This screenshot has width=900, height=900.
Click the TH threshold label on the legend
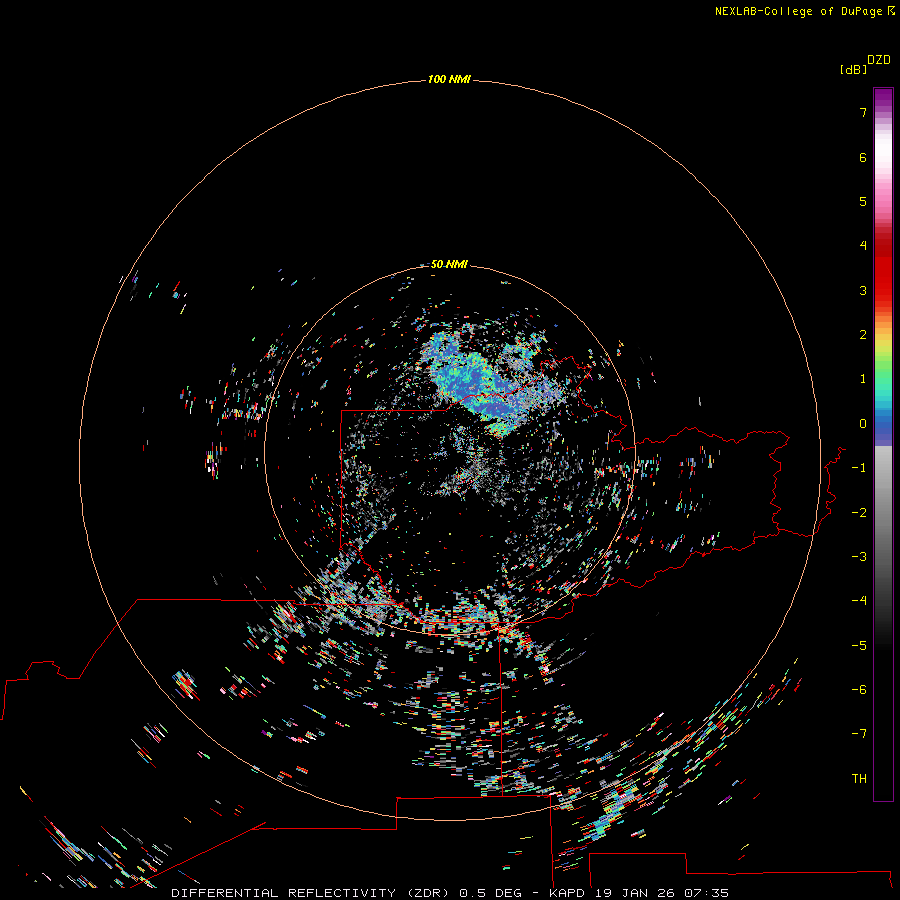[x=859, y=779]
